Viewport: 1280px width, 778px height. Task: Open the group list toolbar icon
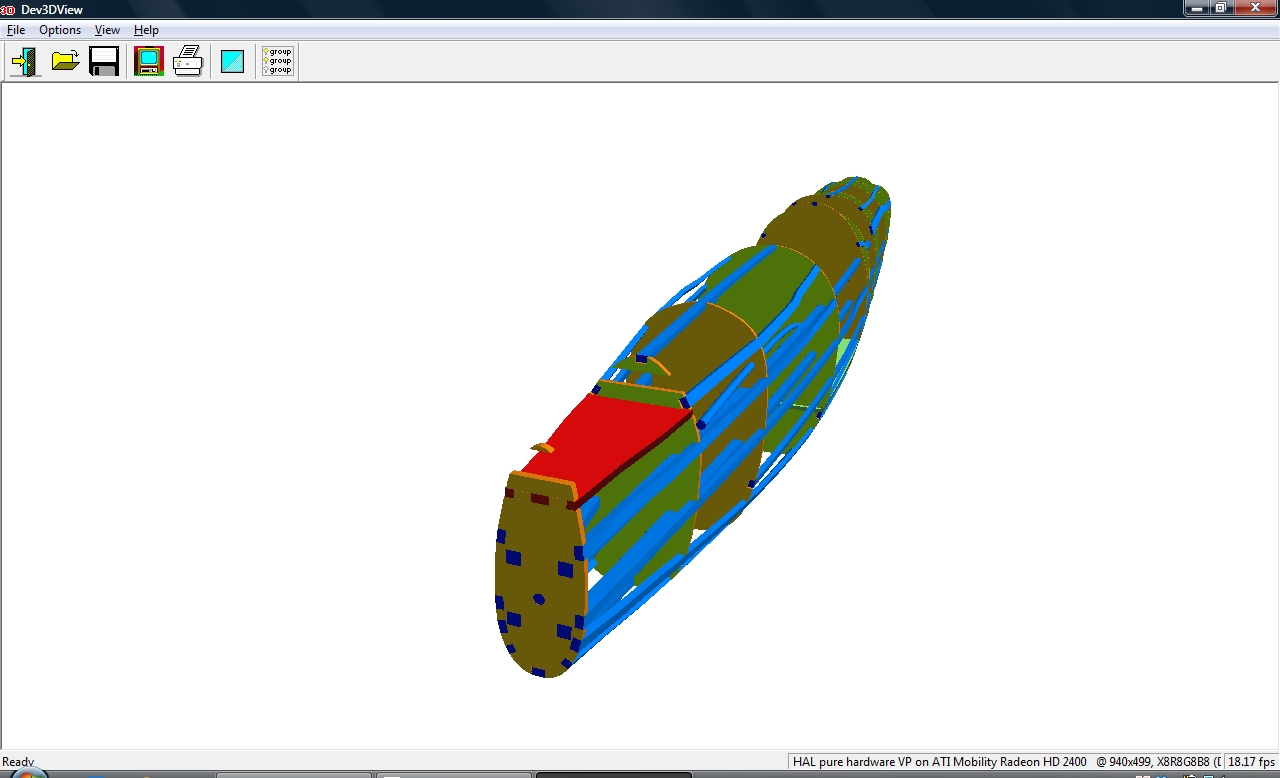coord(277,62)
